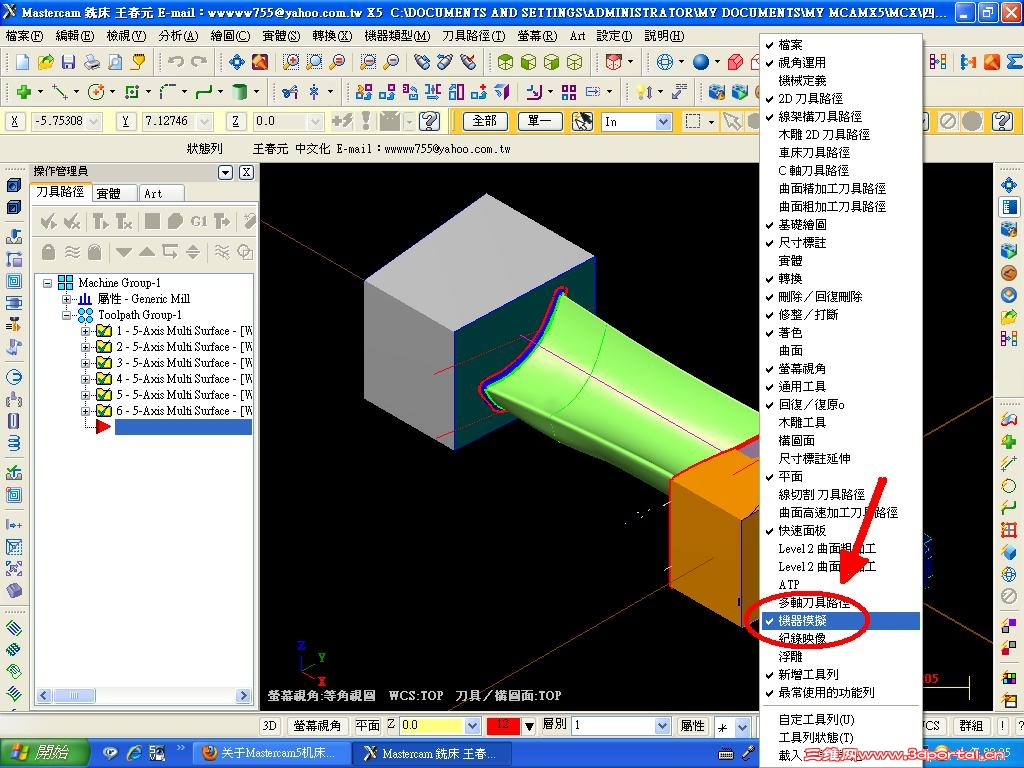The height and width of the screenshot is (768, 1024).
Task: Save the file using the floppy disk icon
Action: pos(69,62)
